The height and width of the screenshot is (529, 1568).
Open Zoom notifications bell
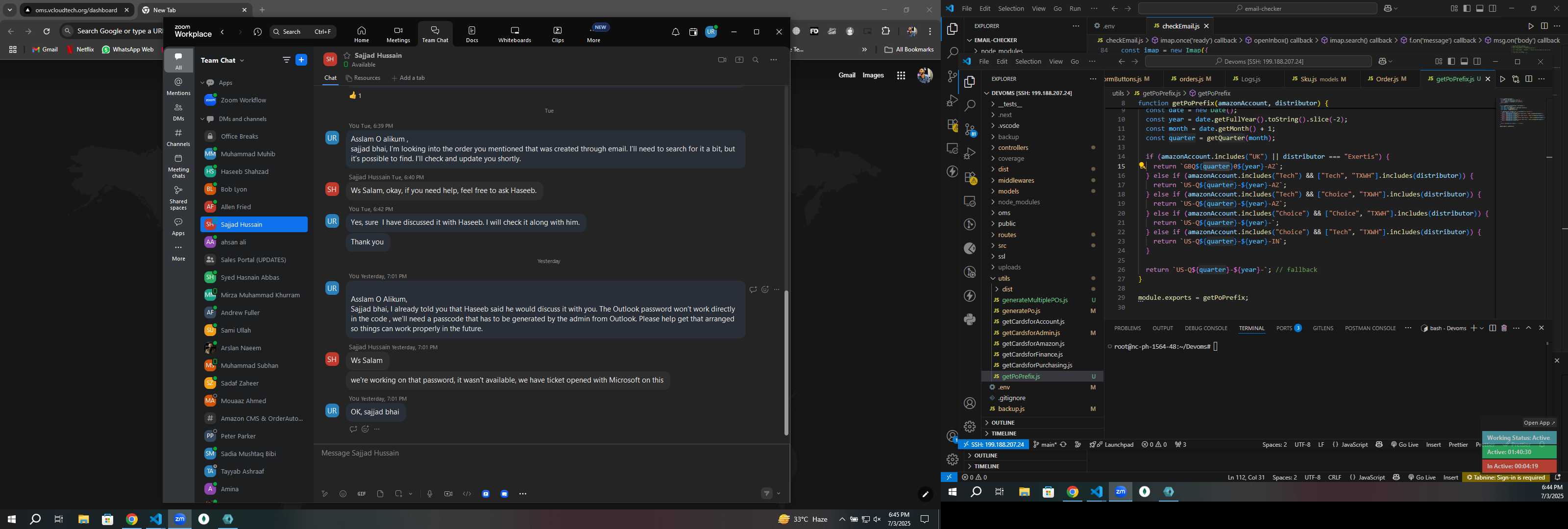click(x=675, y=32)
